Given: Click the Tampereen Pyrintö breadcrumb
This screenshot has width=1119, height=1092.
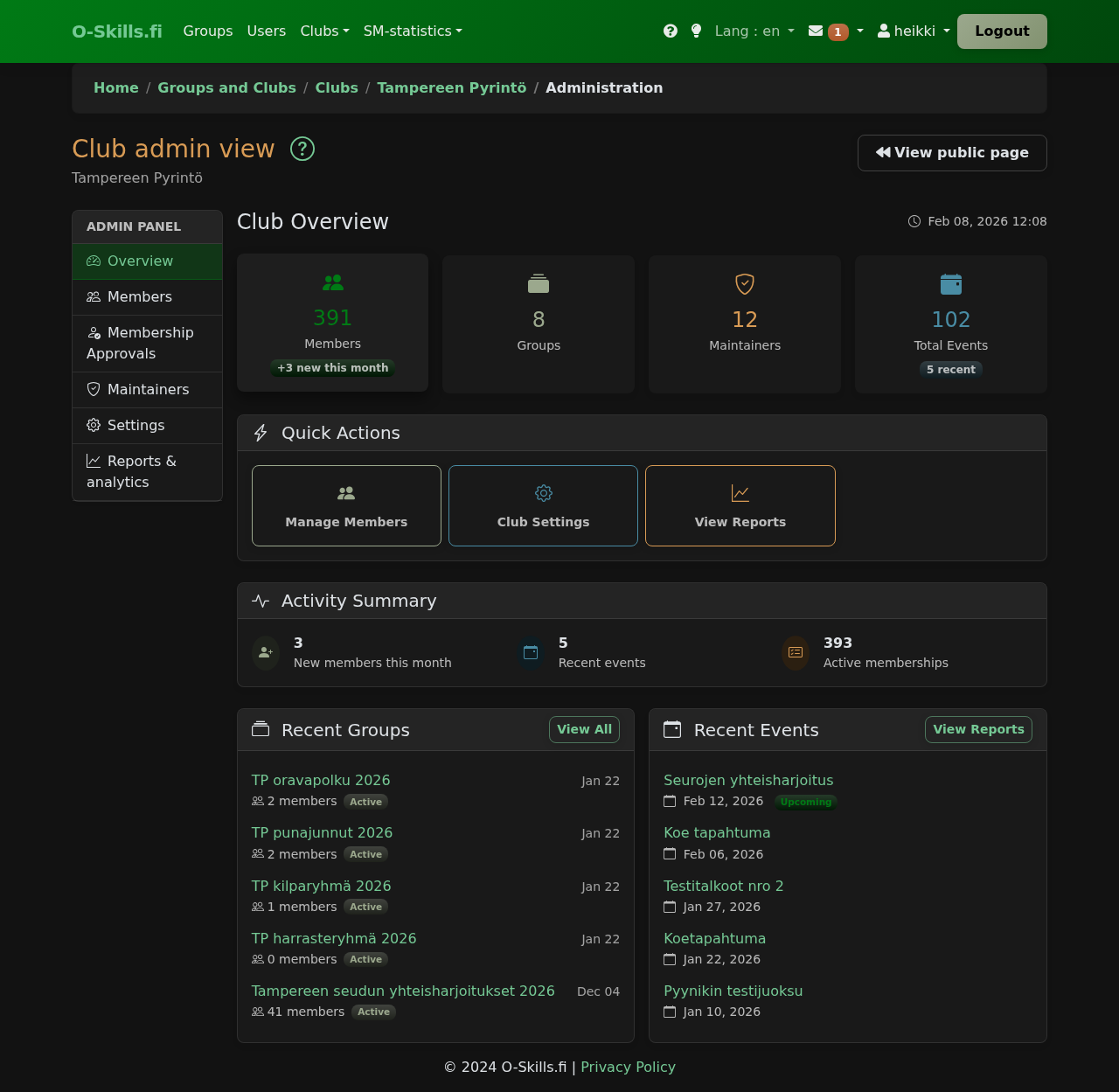Looking at the screenshot, I should 451,87.
